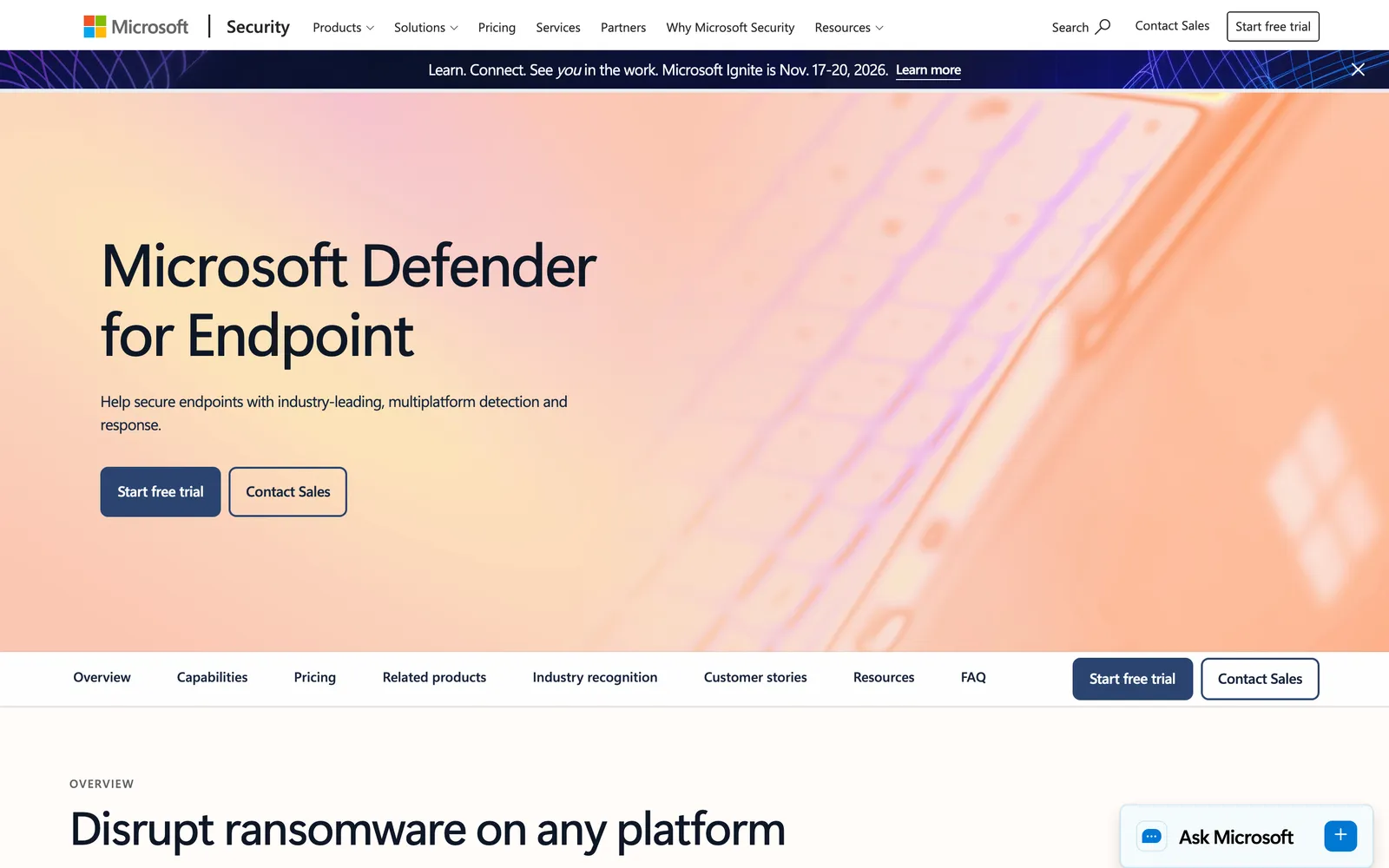This screenshot has width=1389, height=868.
Task: Click the Ask Microsoft label
Action: click(x=1236, y=838)
